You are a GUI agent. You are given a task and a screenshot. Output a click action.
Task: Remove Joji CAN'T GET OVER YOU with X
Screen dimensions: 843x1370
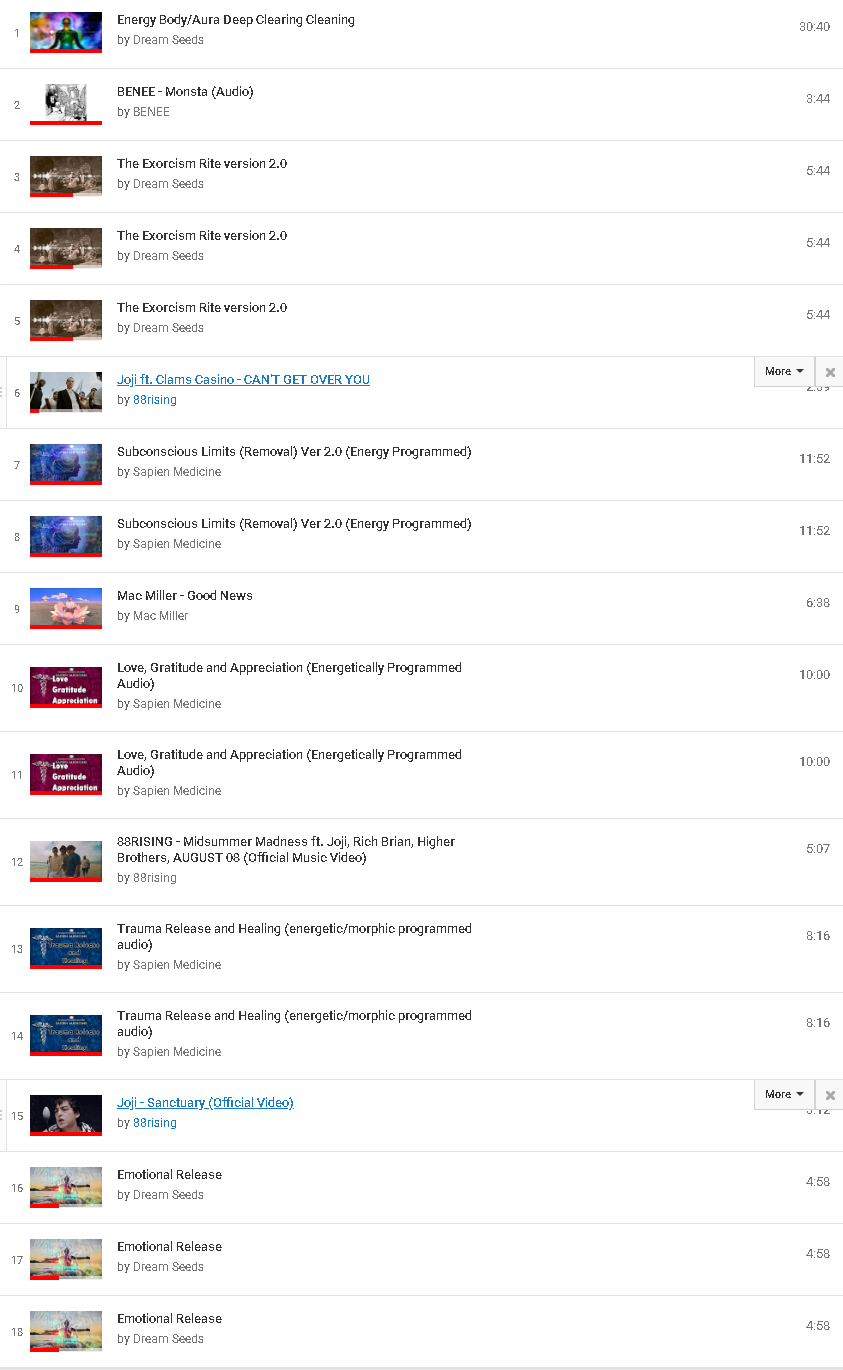(830, 372)
